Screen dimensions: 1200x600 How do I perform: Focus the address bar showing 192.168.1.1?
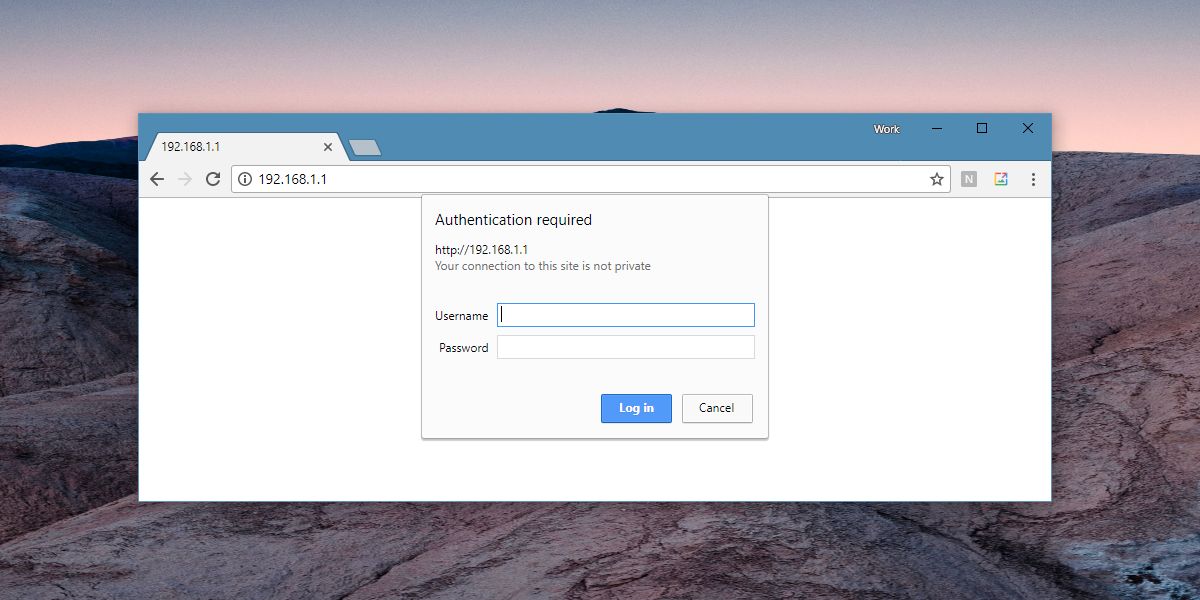(590, 179)
